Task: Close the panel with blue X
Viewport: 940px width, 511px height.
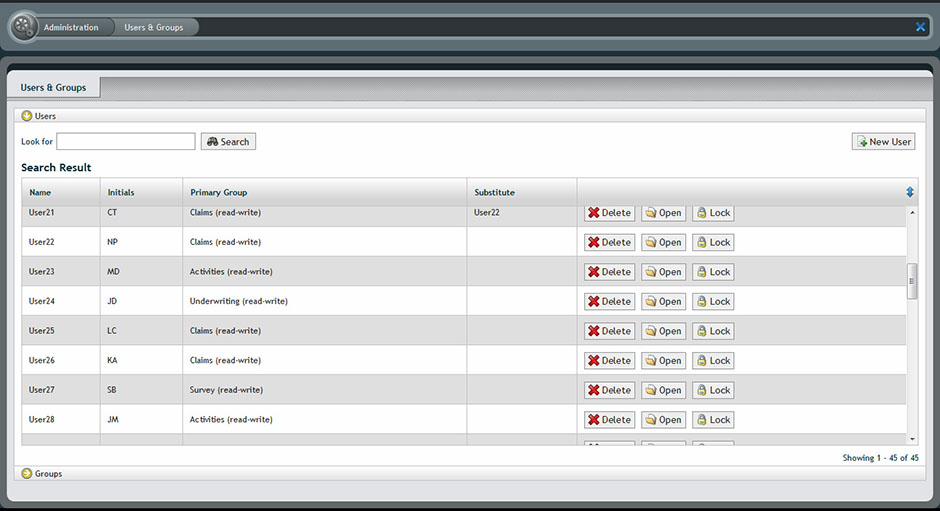Action: click(x=920, y=27)
